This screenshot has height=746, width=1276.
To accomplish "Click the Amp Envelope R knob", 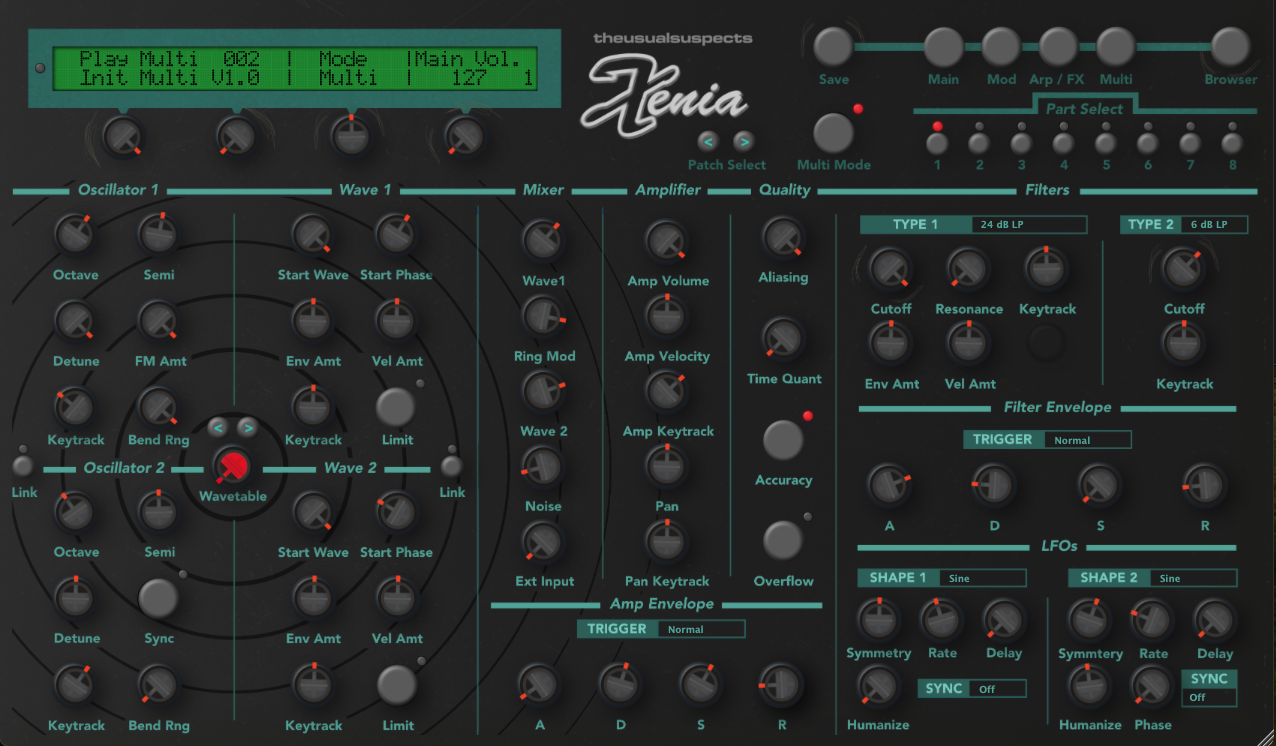I will coord(781,684).
